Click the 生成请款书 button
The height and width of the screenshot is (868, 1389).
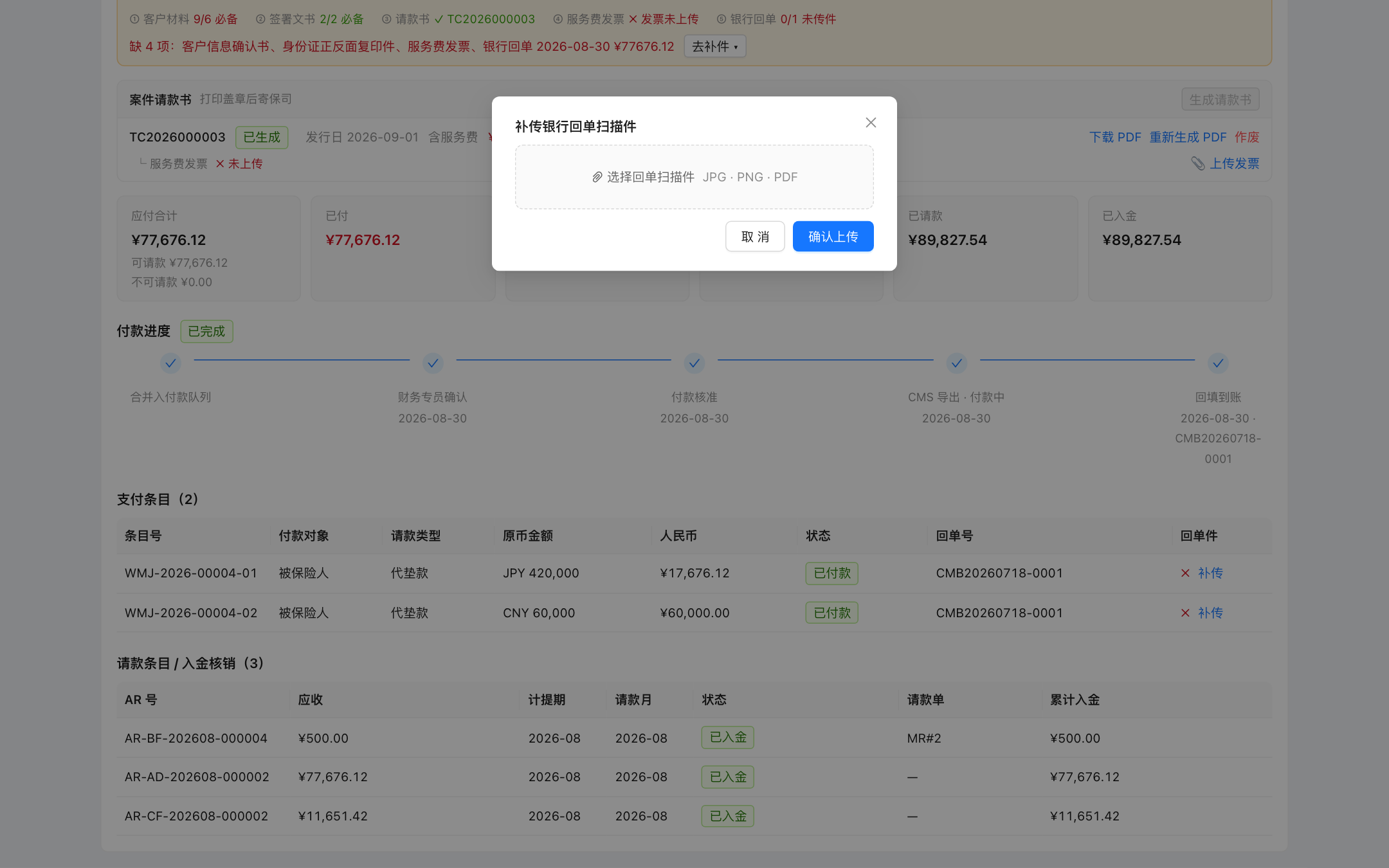point(1220,100)
